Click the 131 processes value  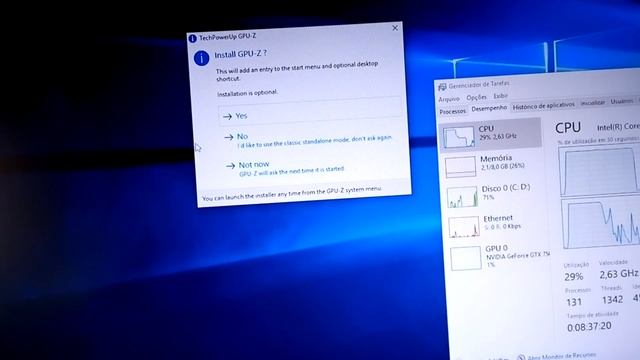pos(574,302)
